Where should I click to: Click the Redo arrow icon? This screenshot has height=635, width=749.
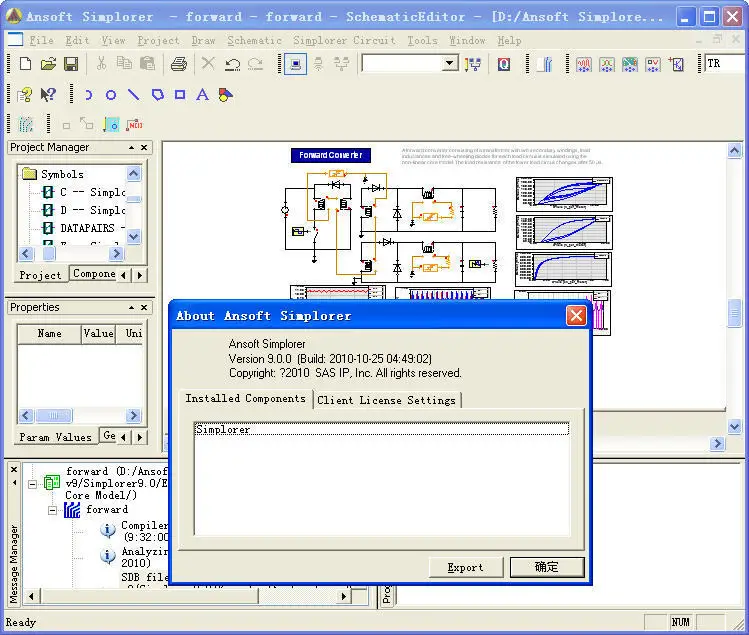click(256, 64)
